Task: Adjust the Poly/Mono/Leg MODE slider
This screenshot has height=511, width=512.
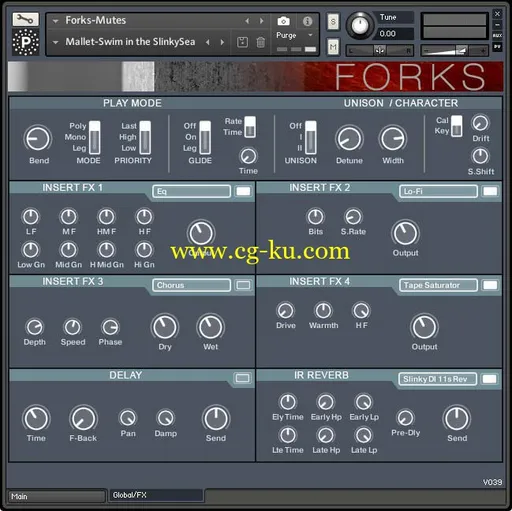Action: [95, 137]
